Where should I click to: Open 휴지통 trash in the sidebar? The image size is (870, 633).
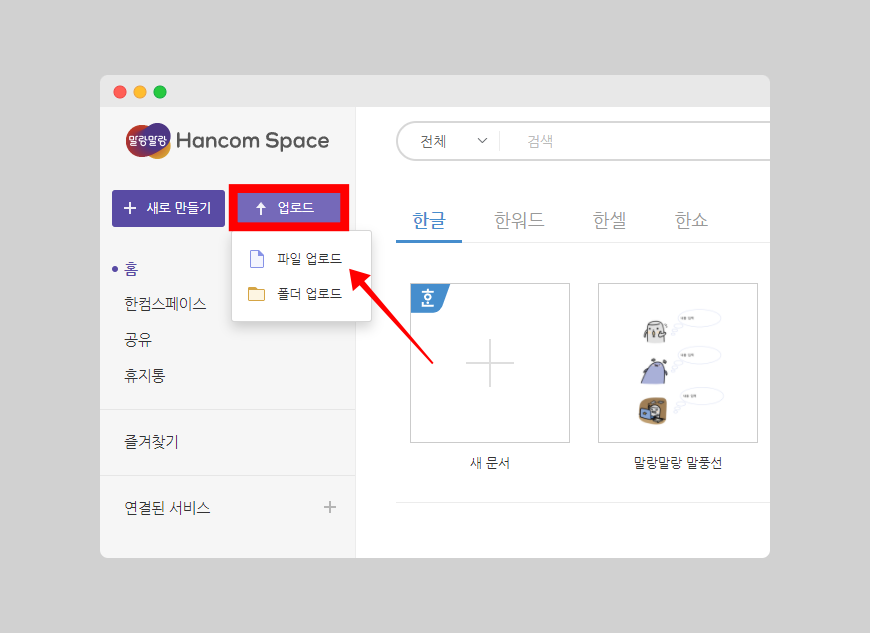point(144,376)
